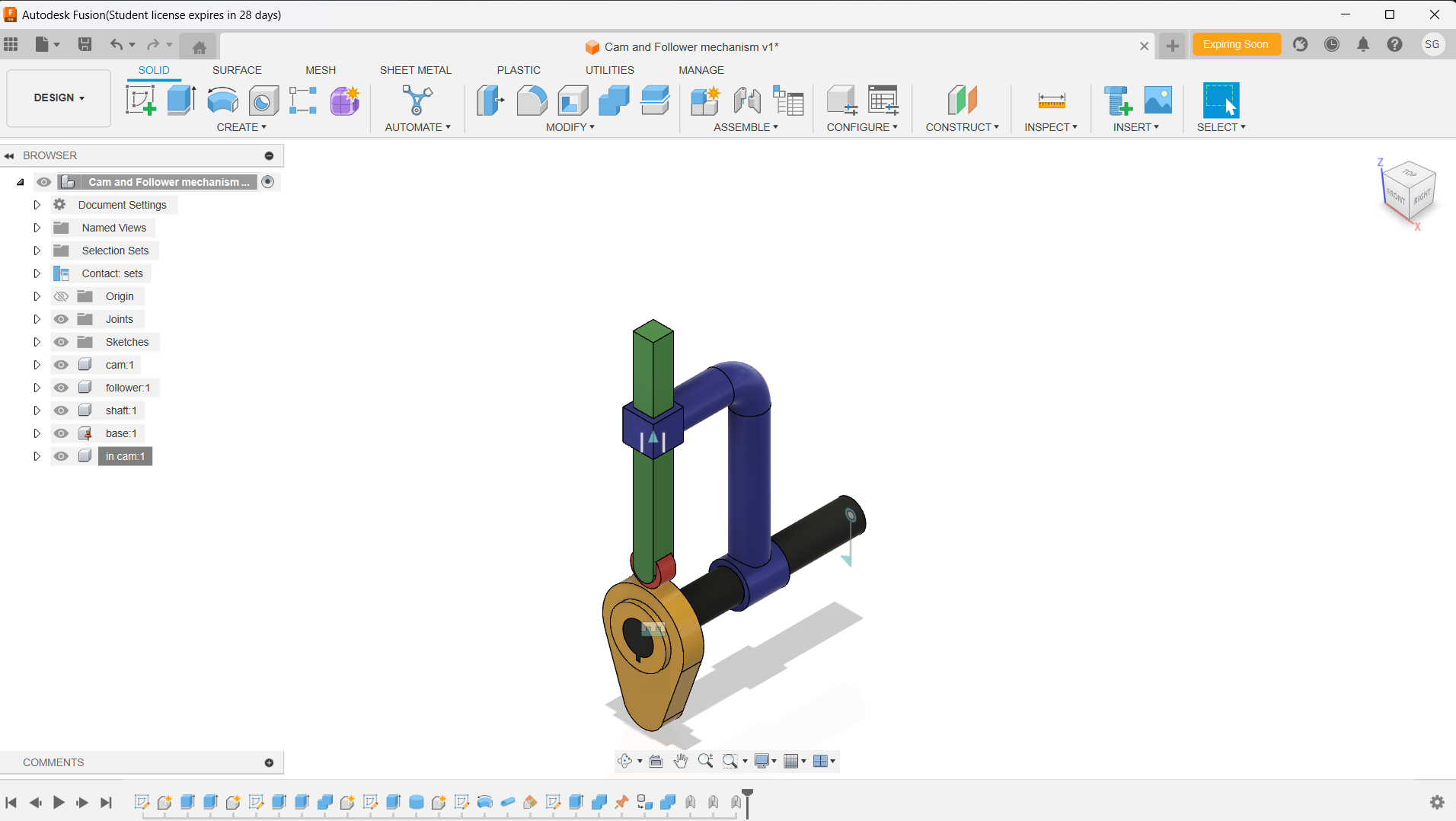The height and width of the screenshot is (821, 1456).
Task: Hide the Sketches folder
Action: click(x=61, y=342)
